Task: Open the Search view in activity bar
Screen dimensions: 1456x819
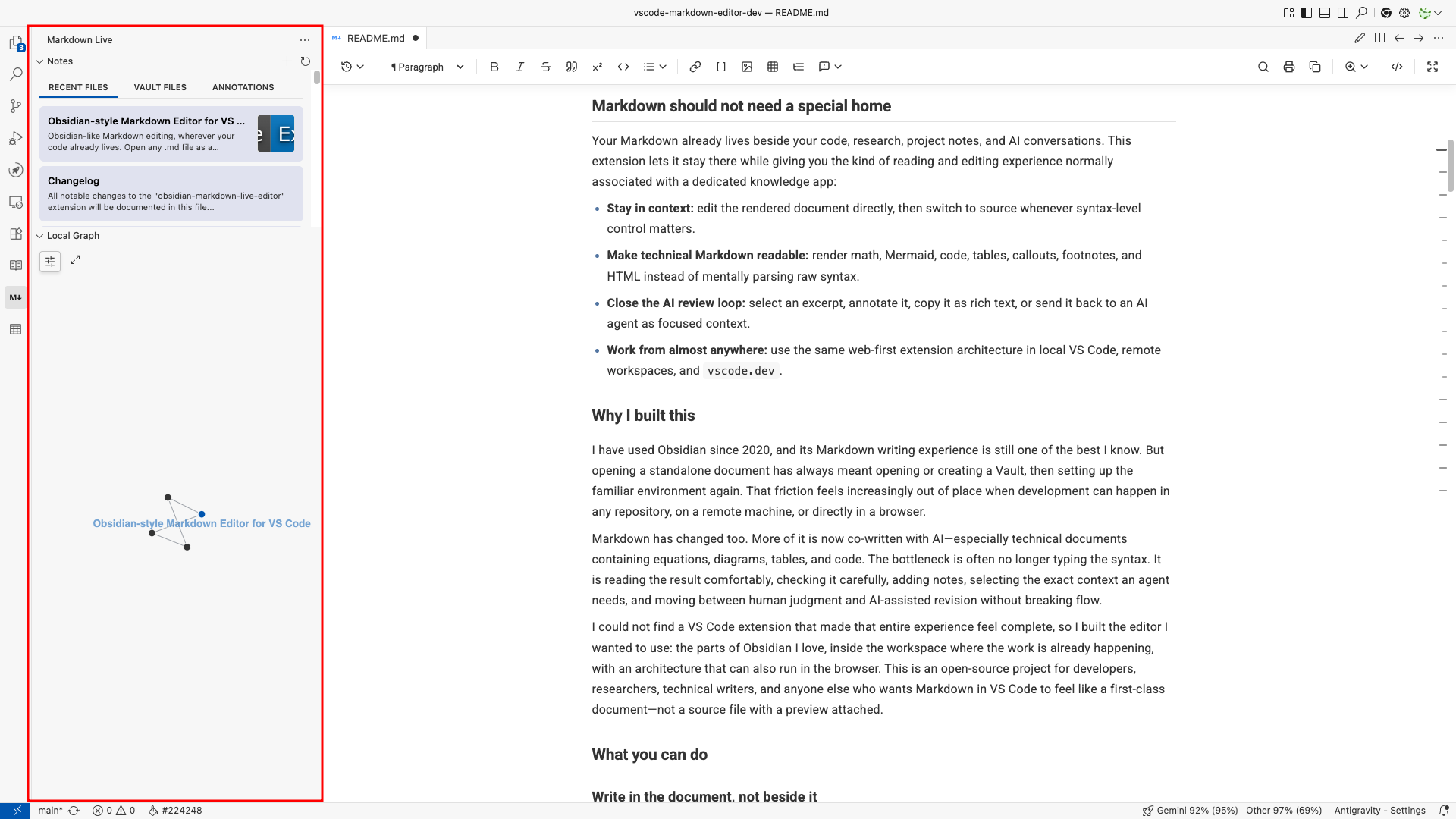Action: [x=16, y=74]
